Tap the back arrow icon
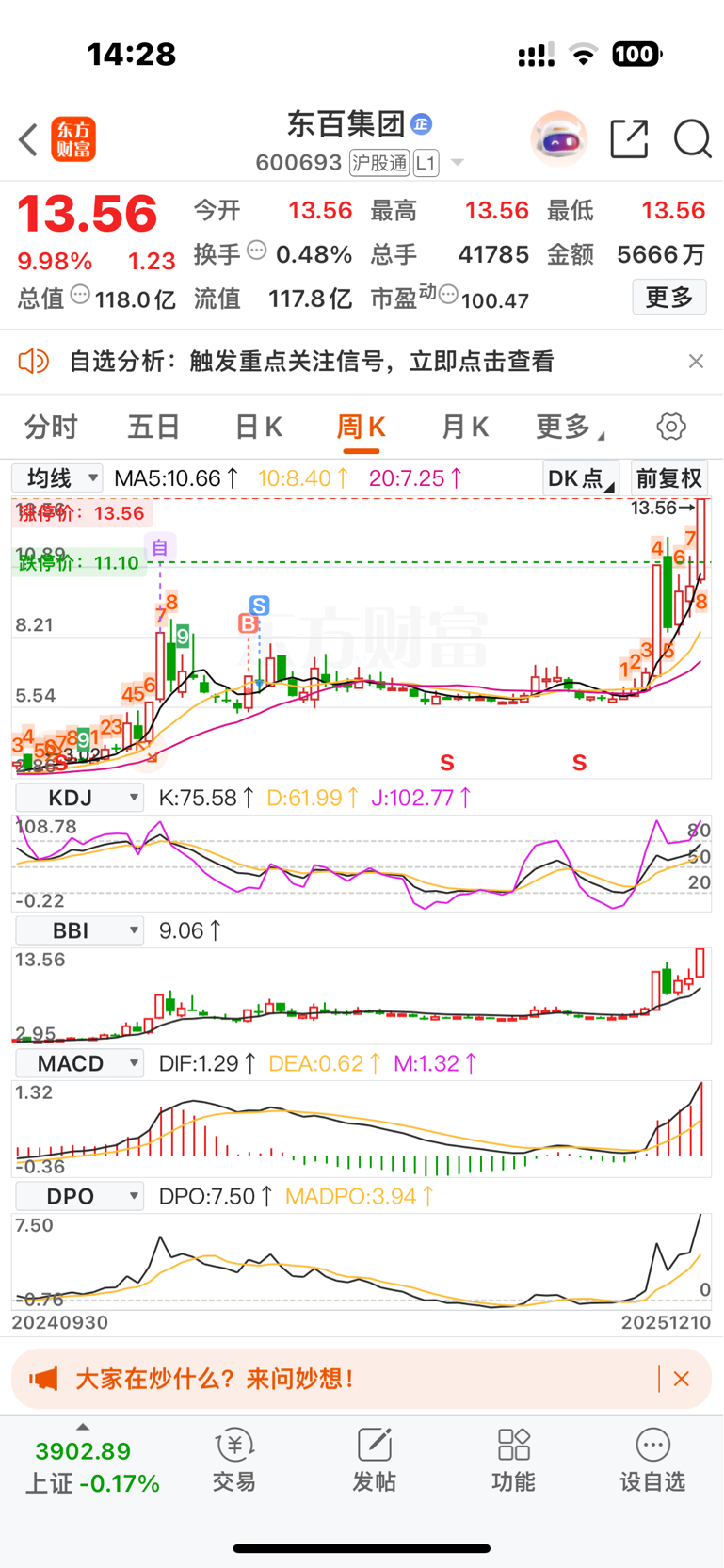The height and width of the screenshot is (1568, 724). pos(28,139)
